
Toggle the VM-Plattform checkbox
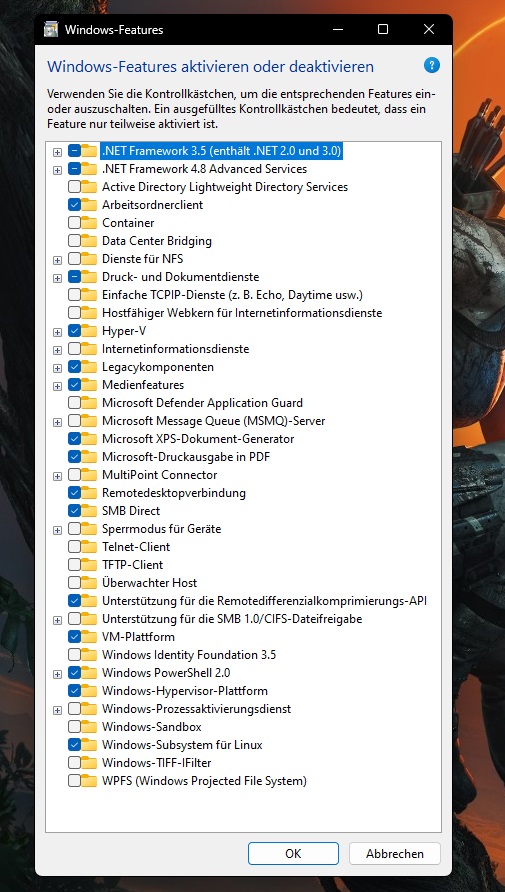coord(74,637)
